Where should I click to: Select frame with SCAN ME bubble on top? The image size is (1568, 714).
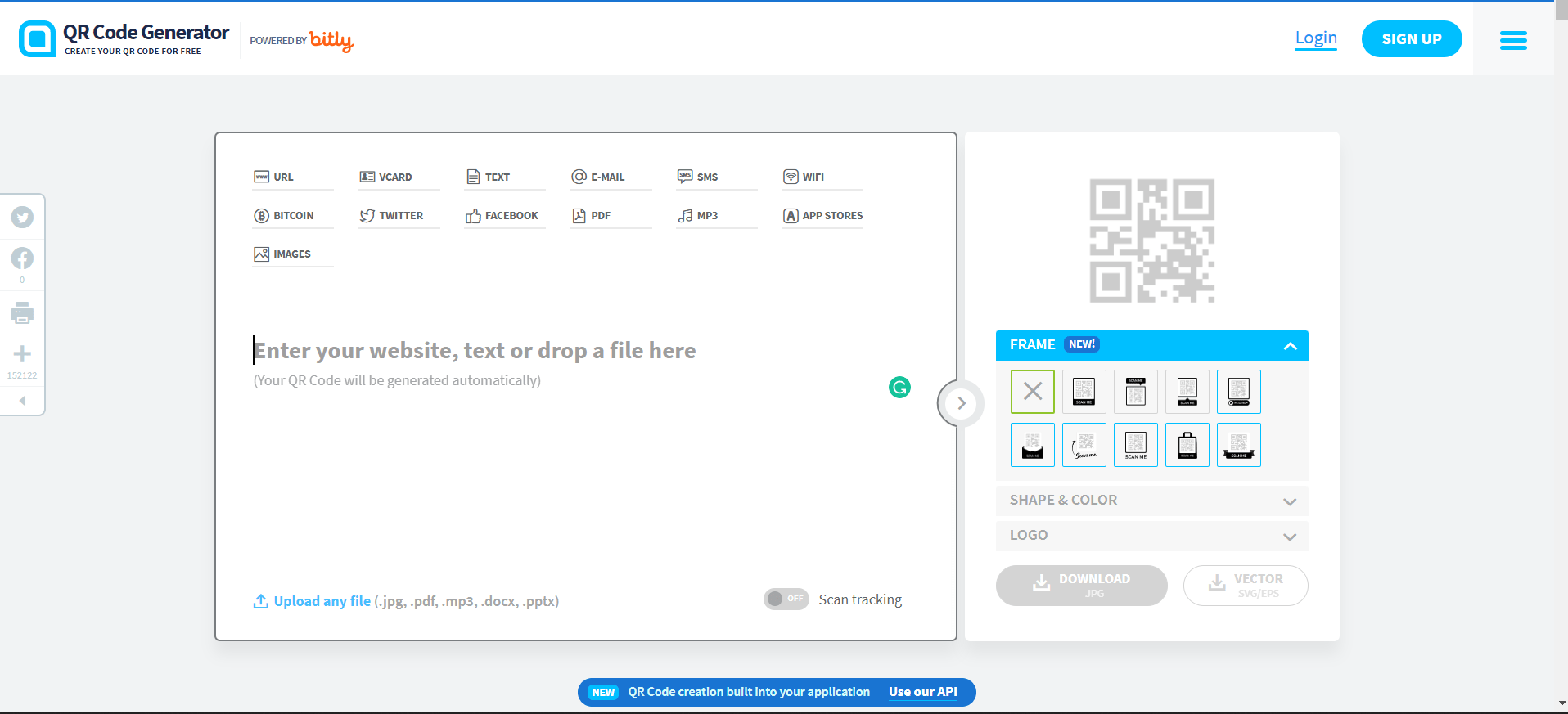point(1136,391)
